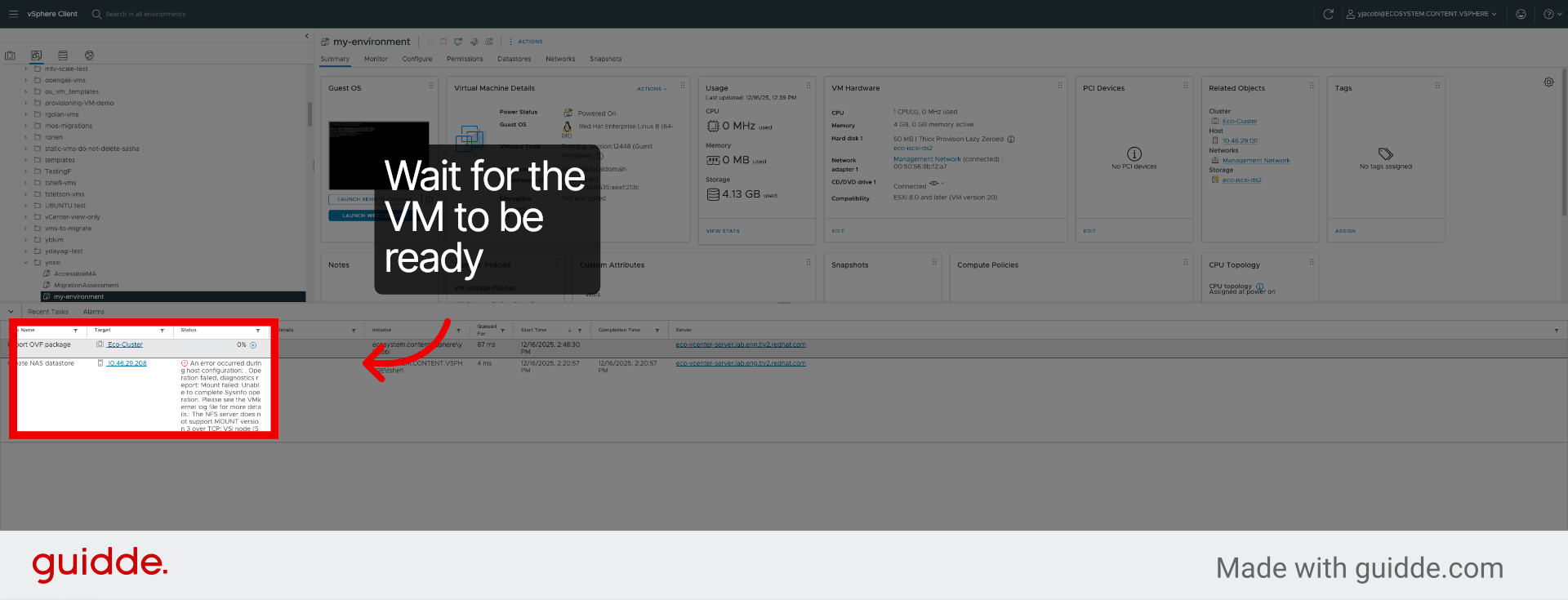Open the vSphere Client hamburger menu
The height and width of the screenshot is (600, 1568).
click(x=13, y=14)
